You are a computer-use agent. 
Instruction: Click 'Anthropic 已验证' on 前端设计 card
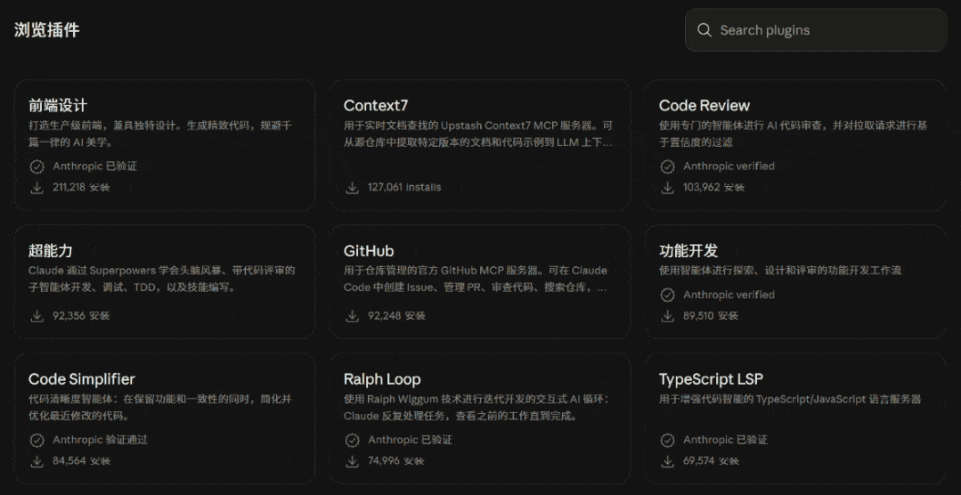pyautogui.click(x=95, y=166)
